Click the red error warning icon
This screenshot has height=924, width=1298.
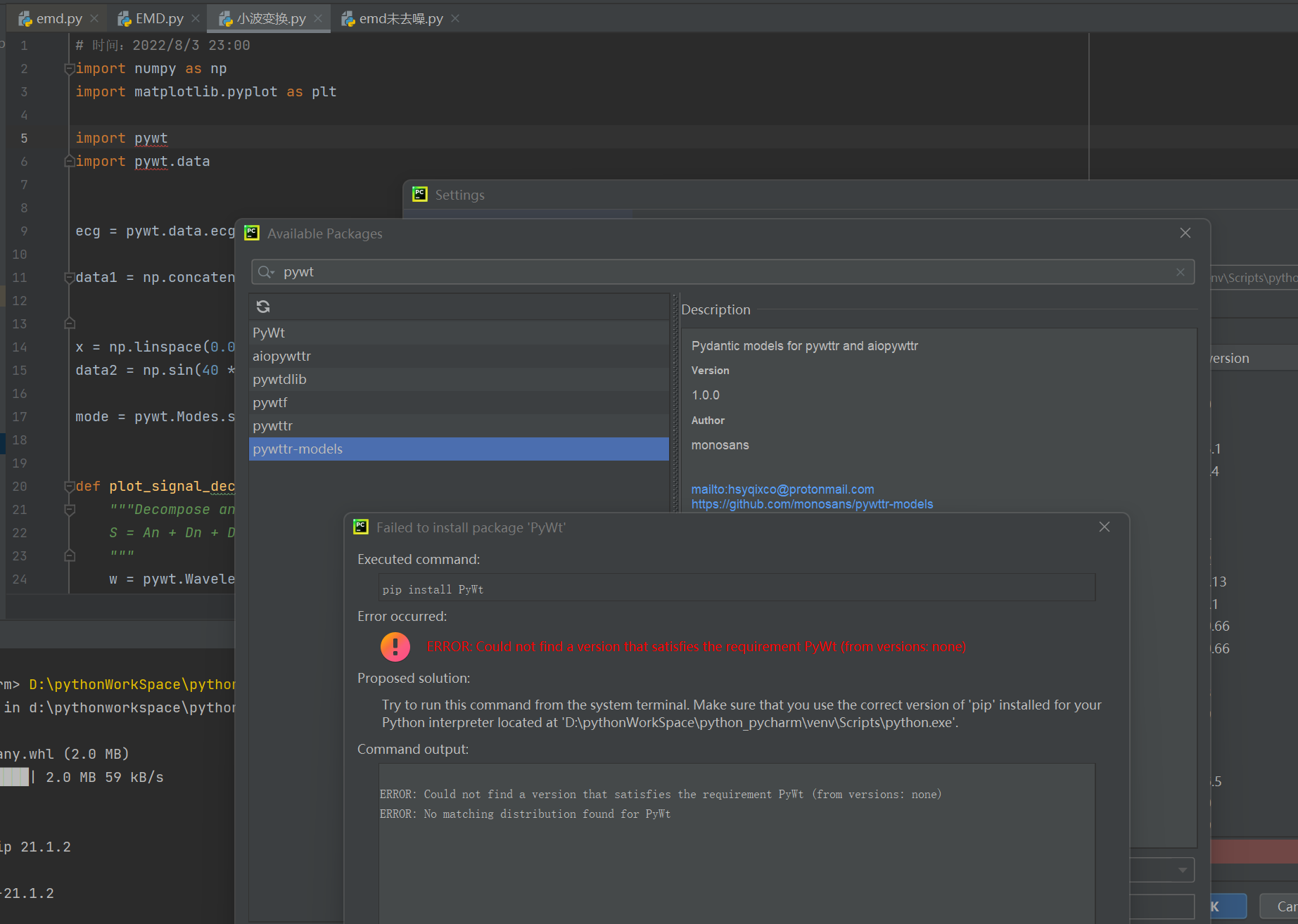[395, 647]
